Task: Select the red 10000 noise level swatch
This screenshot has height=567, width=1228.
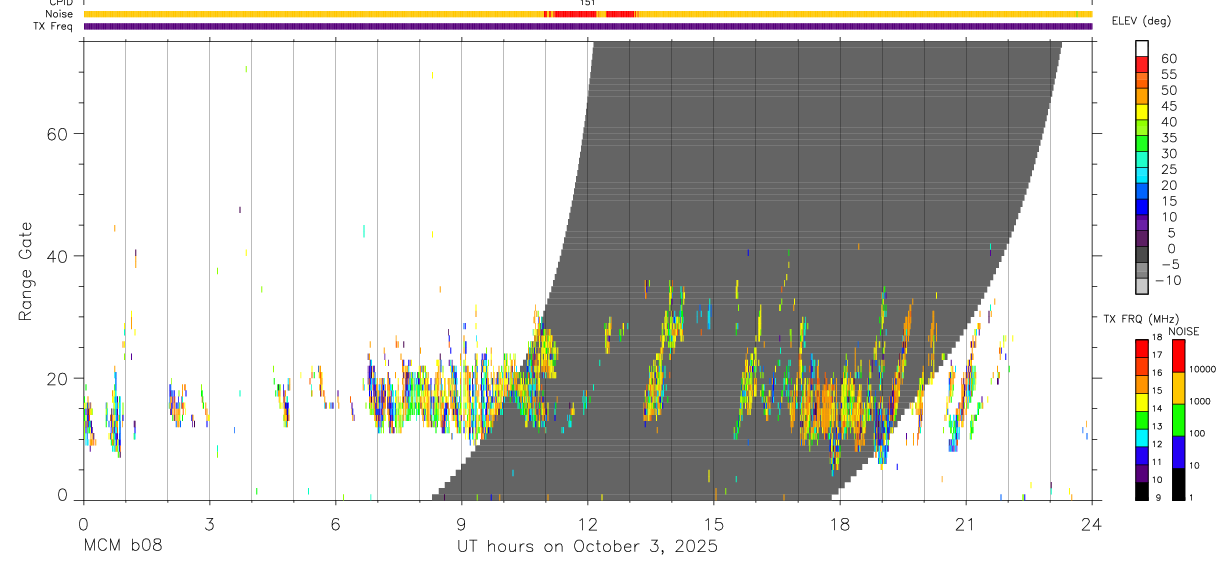Action: (1180, 355)
